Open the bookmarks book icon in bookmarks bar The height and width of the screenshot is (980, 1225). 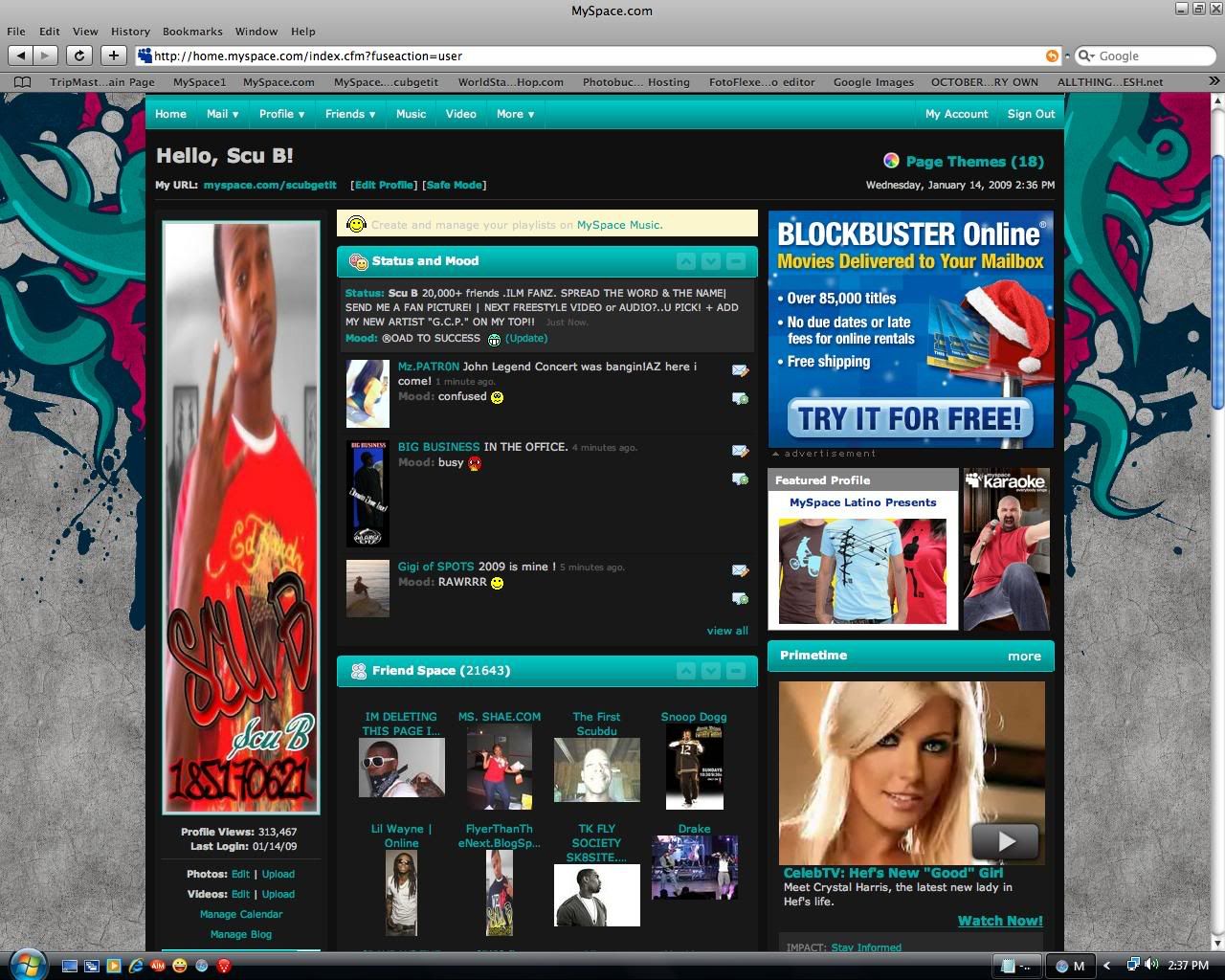tap(21, 82)
